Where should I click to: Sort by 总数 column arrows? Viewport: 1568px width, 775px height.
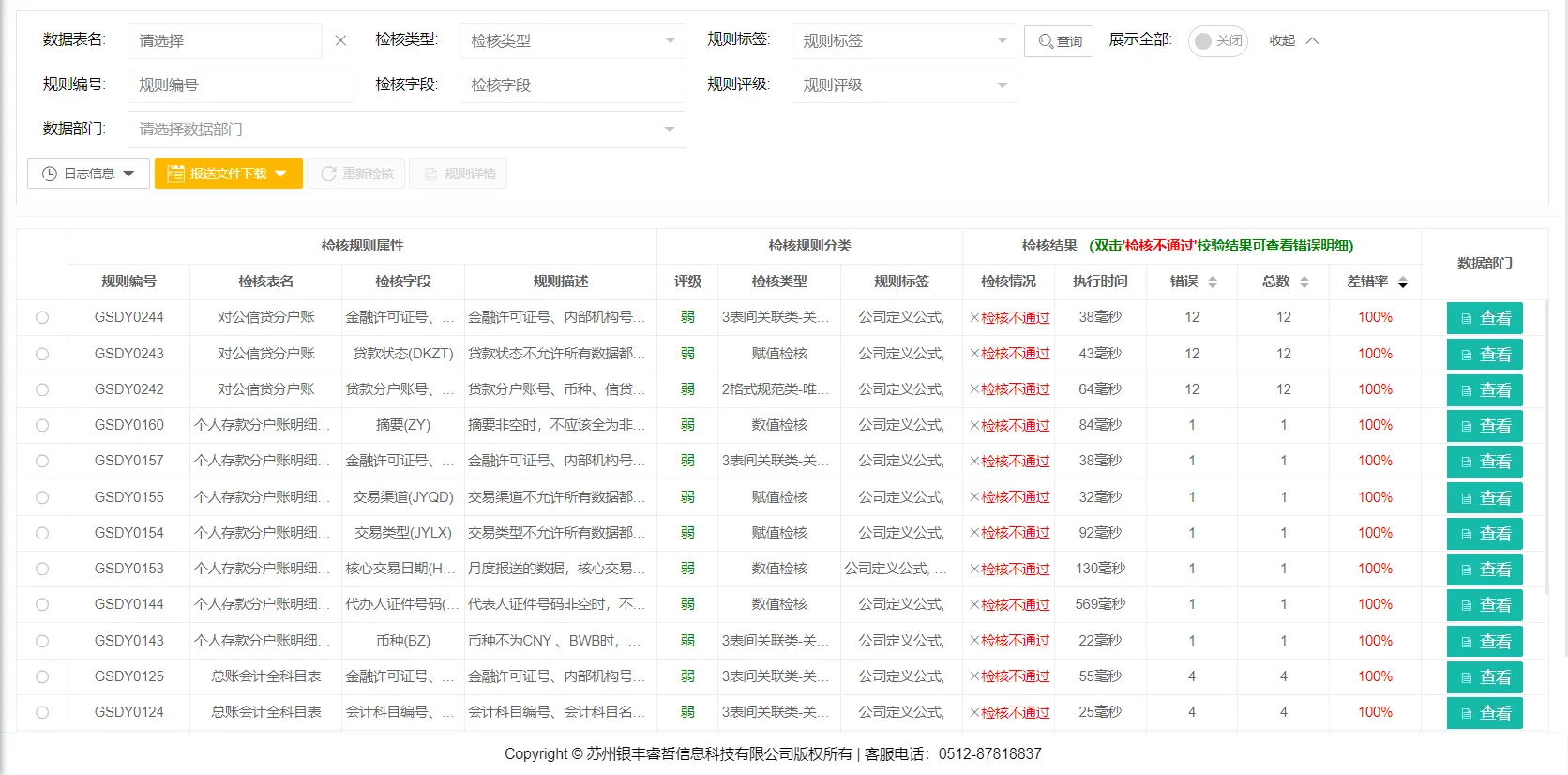1304,281
